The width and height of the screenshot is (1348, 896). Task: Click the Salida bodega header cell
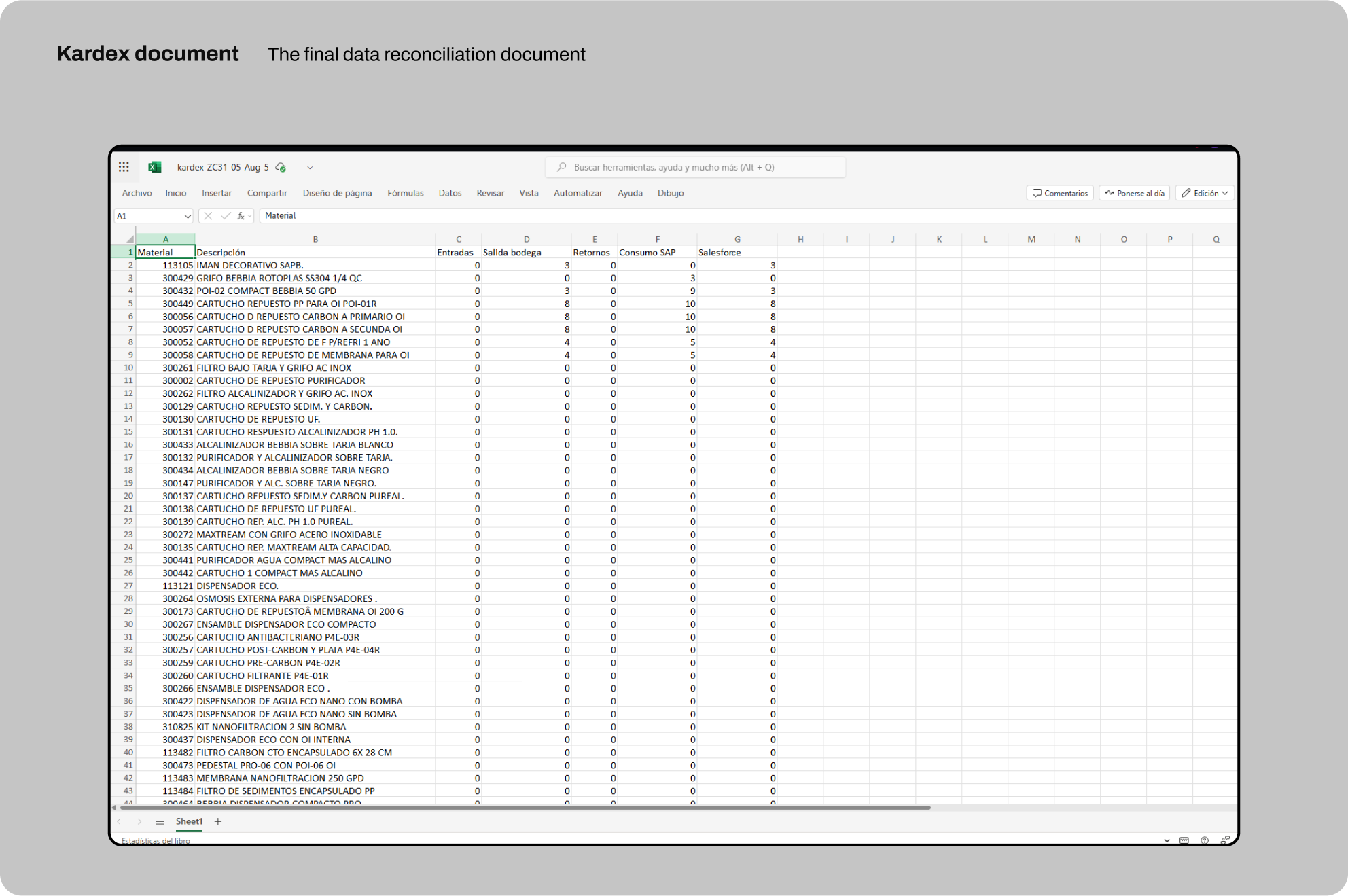click(526, 252)
